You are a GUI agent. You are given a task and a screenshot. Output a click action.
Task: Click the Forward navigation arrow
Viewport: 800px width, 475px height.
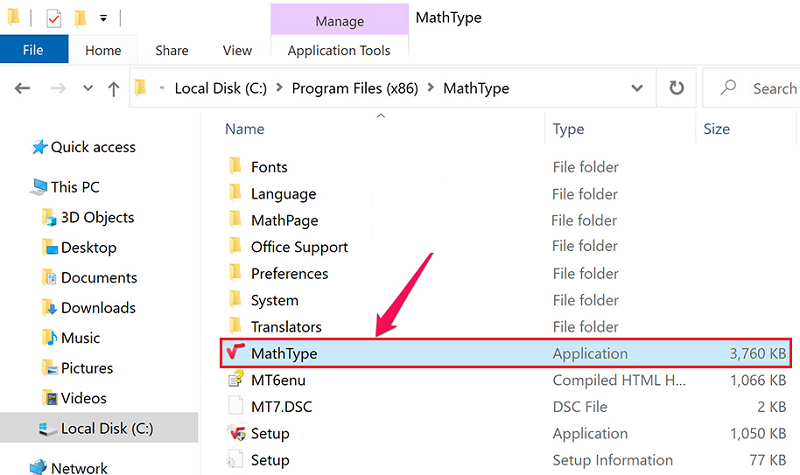point(58,89)
